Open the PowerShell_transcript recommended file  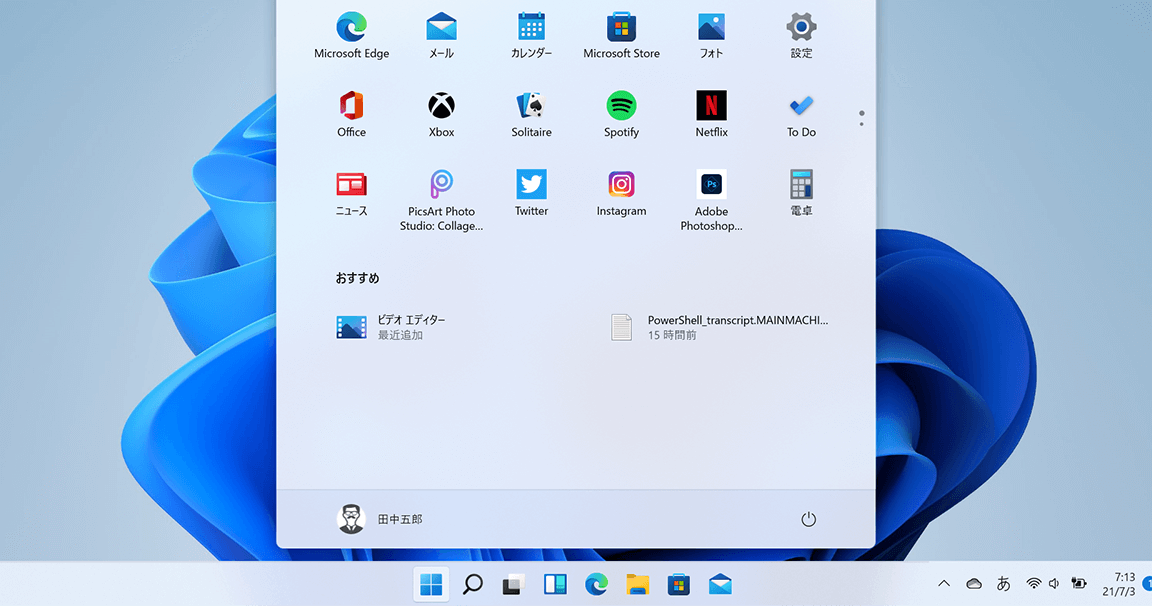pos(720,327)
